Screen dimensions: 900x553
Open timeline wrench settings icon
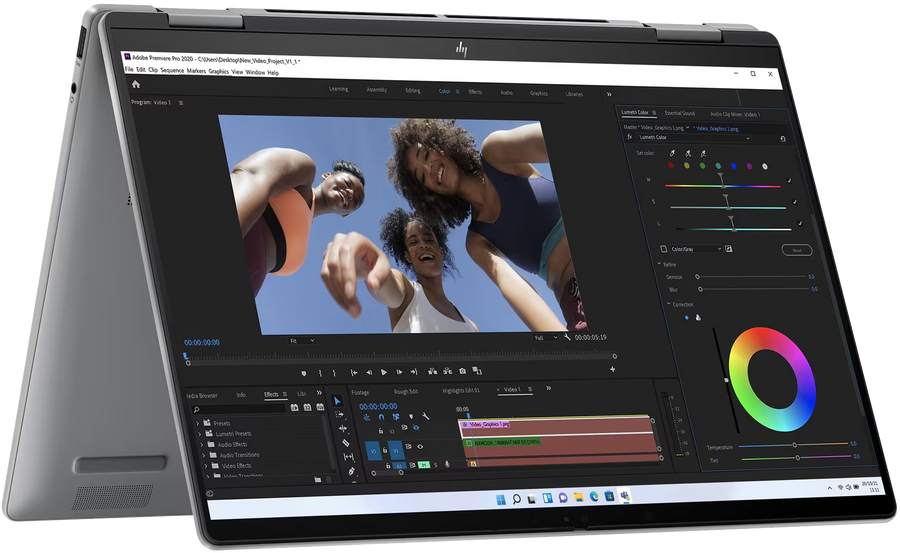(x=425, y=416)
